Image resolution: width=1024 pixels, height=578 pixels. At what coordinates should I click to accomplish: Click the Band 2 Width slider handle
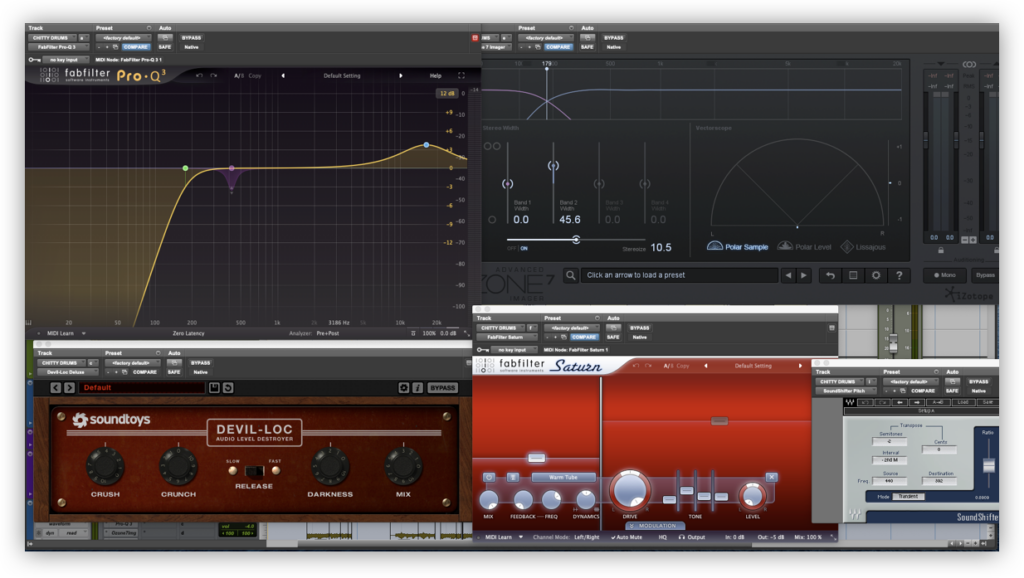pos(553,165)
